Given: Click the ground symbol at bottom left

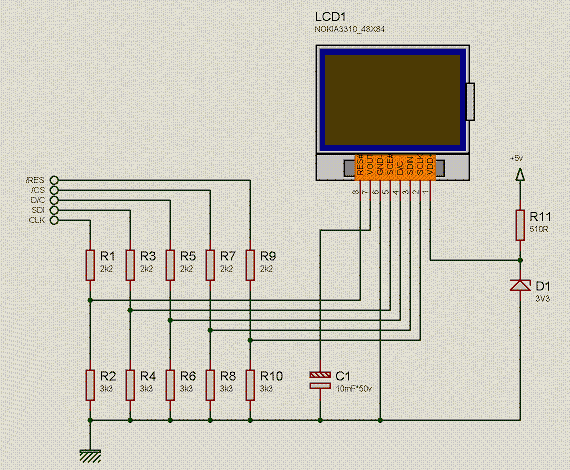Looking at the screenshot, I should 90,456.
